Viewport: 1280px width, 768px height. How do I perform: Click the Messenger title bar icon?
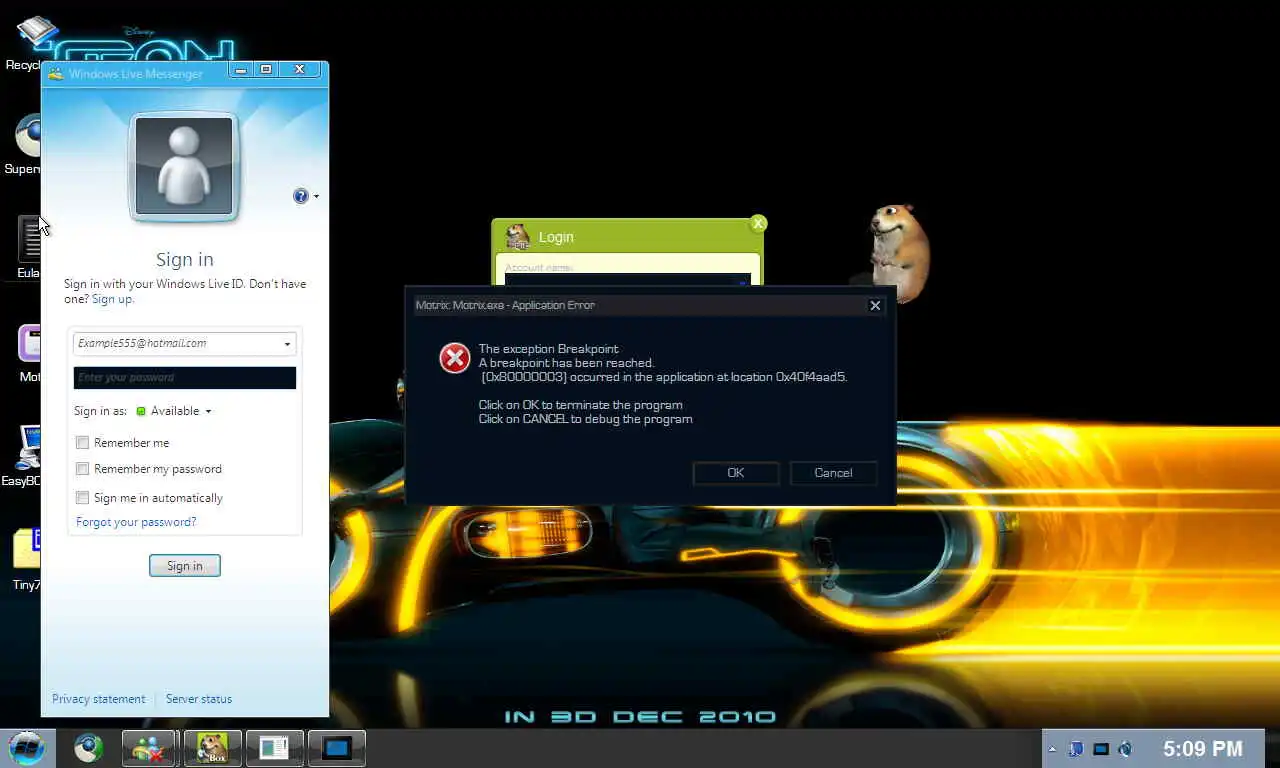(55, 73)
